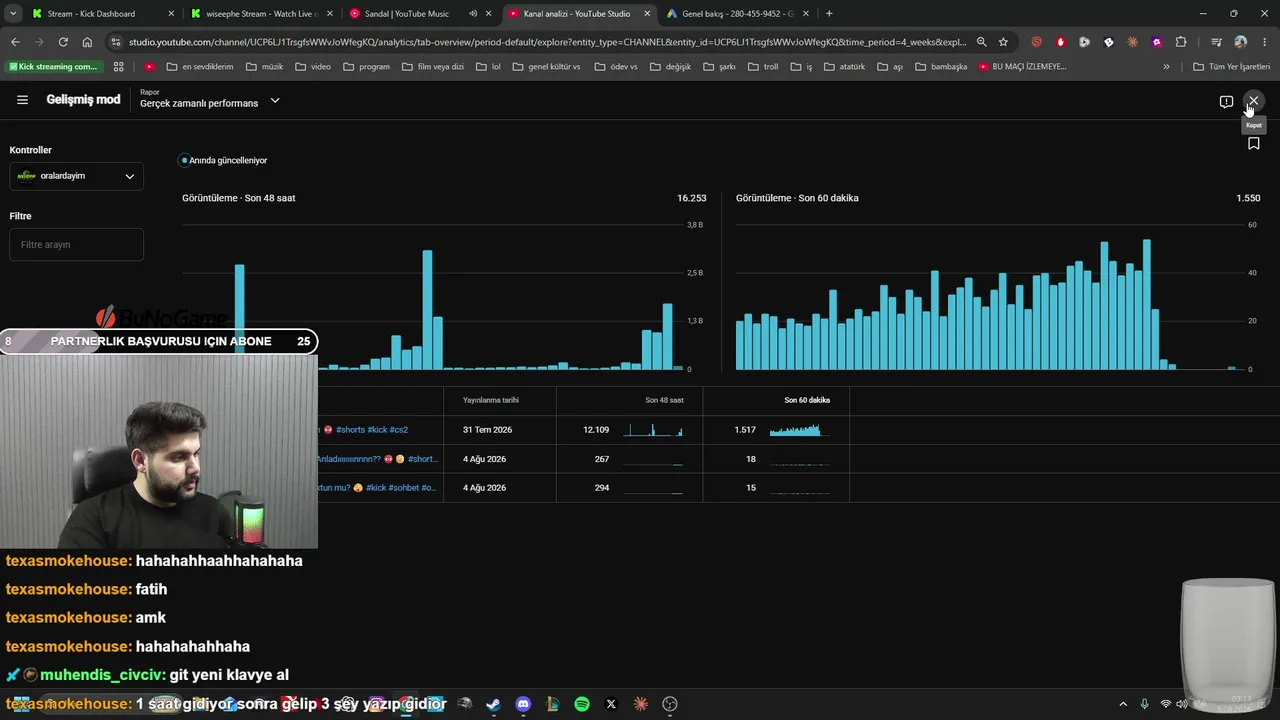Save report with the bookmark icon
This screenshot has height=720, width=1280.
coord(1253,143)
